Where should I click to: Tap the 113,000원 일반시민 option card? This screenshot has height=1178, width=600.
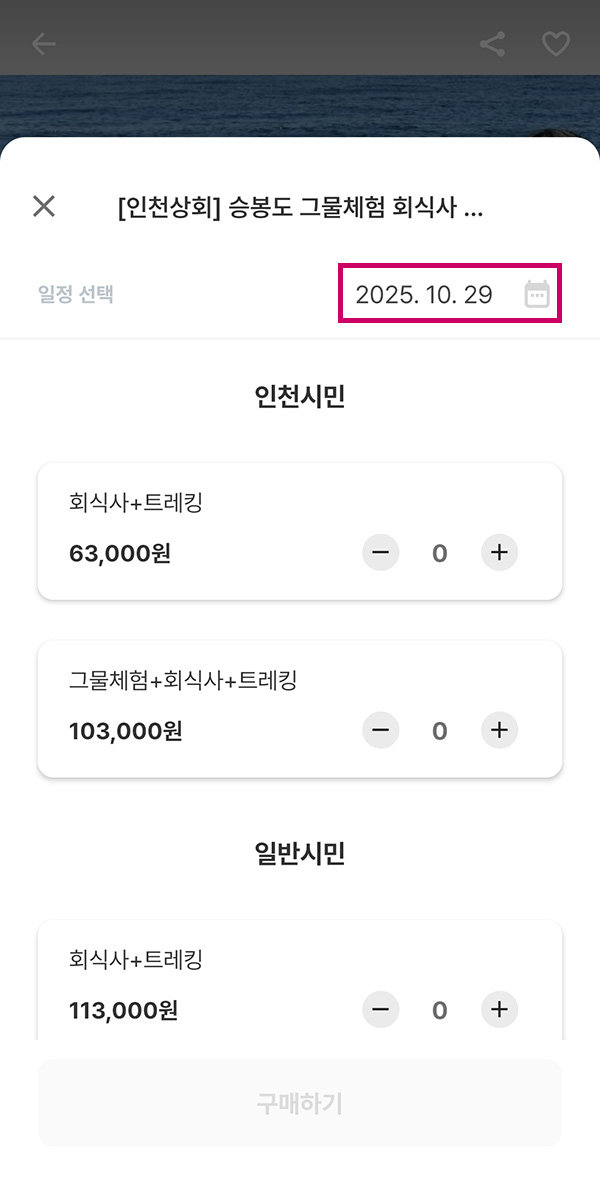point(200,985)
